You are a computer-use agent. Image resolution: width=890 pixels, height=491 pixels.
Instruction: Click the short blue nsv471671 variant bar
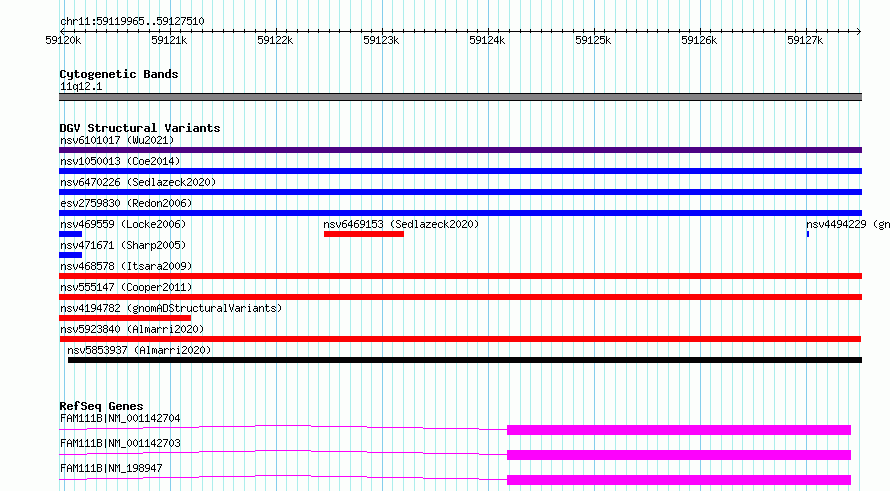pyautogui.click(x=70, y=255)
